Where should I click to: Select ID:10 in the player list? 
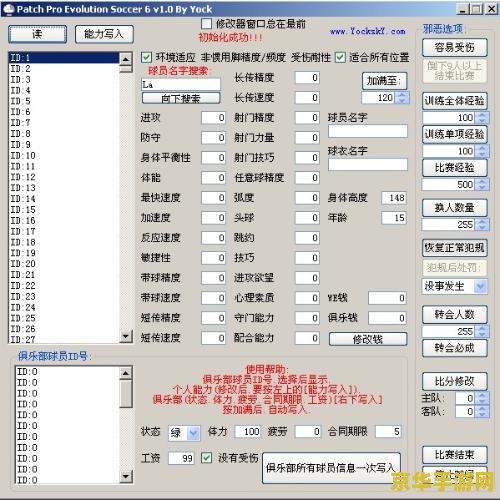click(63, 155)
